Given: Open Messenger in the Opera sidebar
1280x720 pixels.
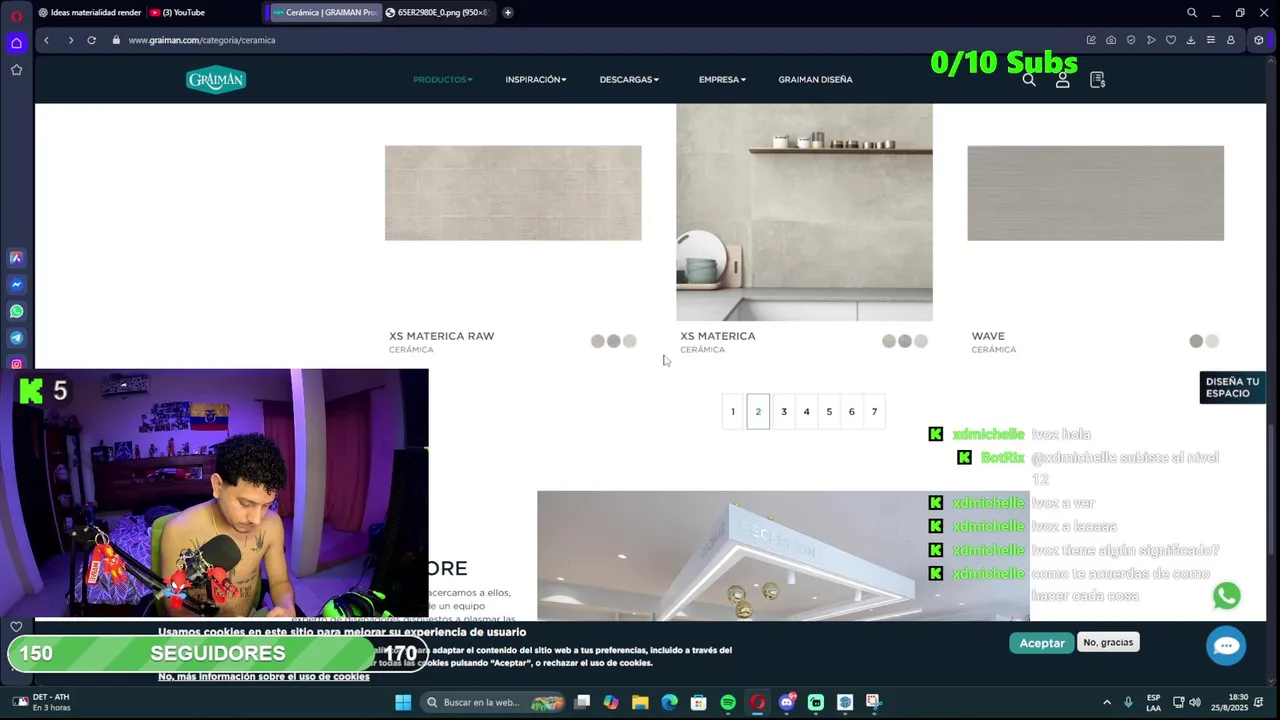Looking at the screenshot, I should point(16,285).
